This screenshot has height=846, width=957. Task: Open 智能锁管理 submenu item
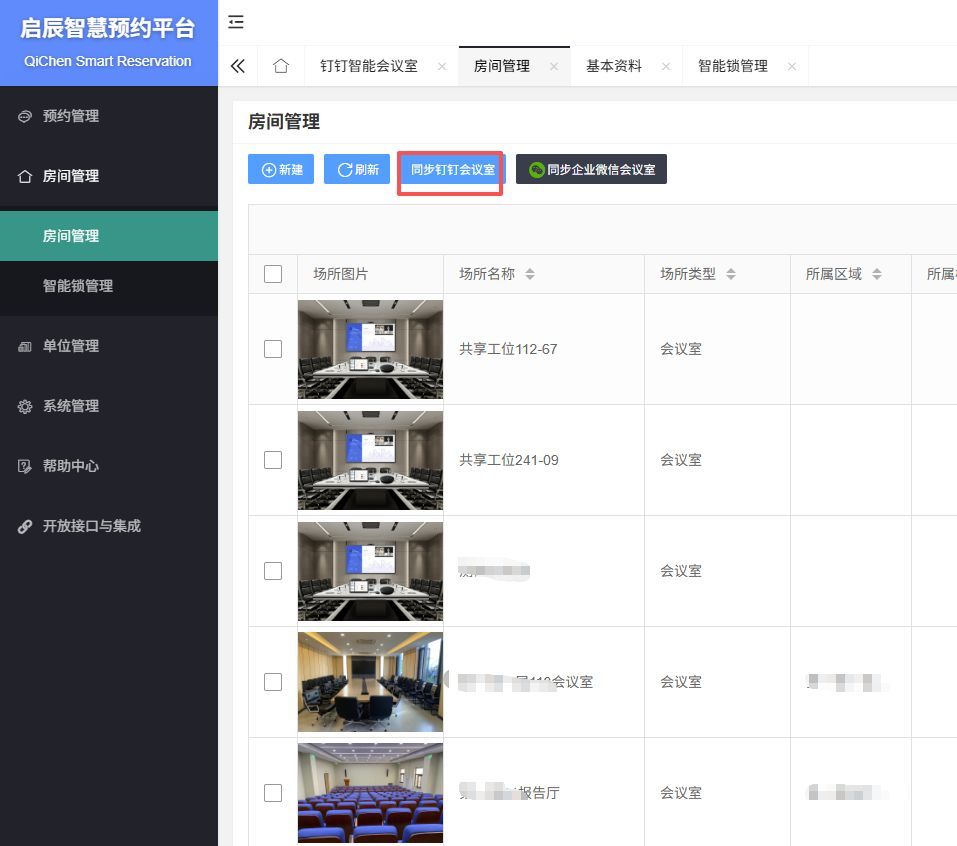[78, 286]
